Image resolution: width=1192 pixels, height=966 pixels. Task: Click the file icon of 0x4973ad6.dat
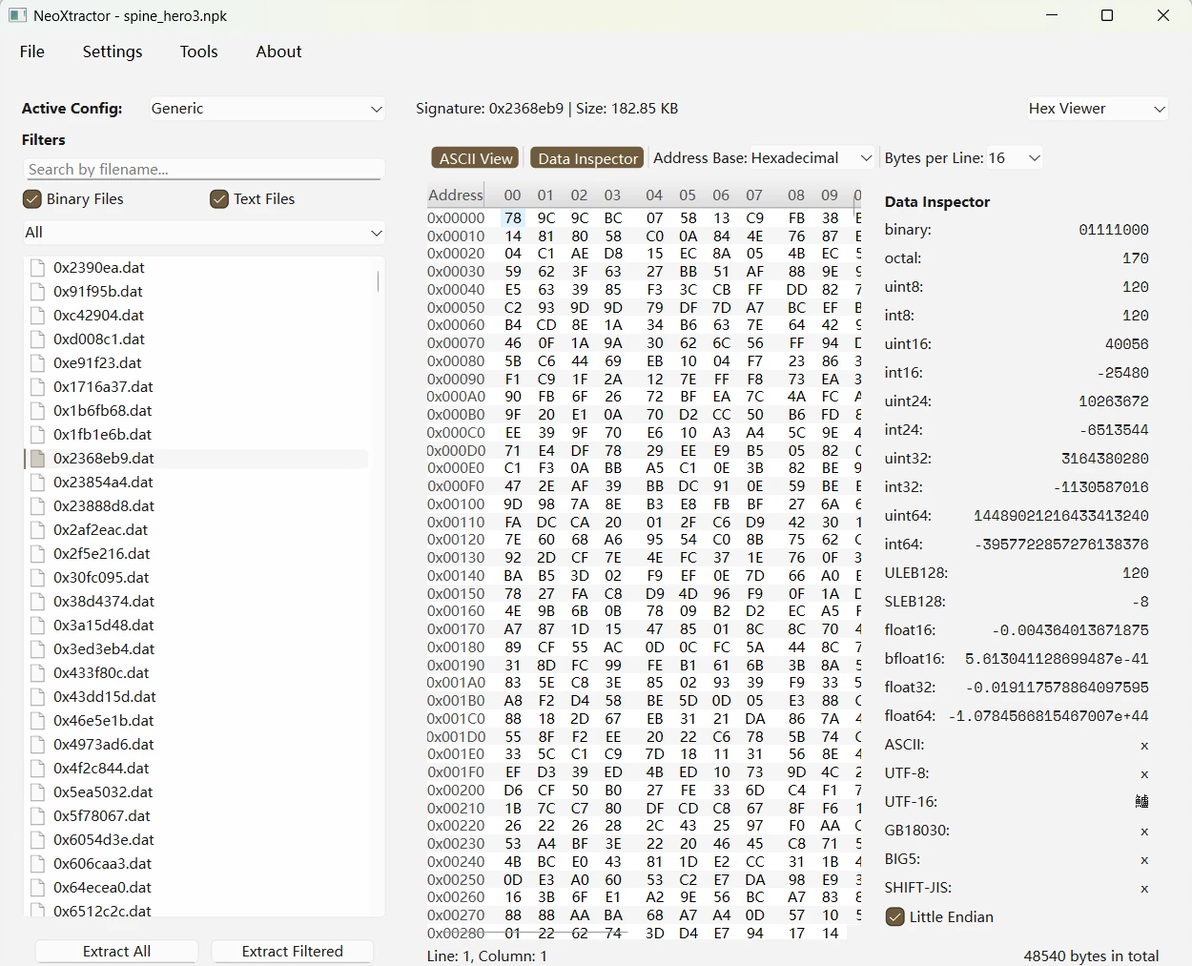pyautogui.click(x=37, y=744)
